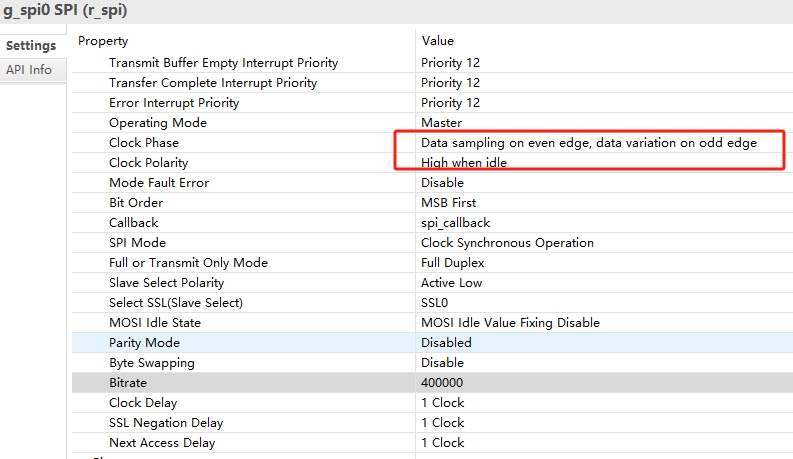Click the Data sampling on even edge value
793x459 pixels.
589,143
